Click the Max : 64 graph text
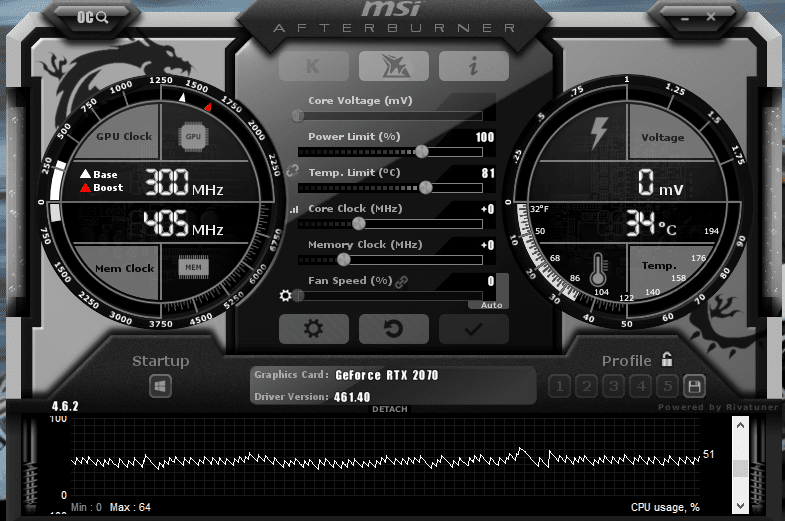This screenshot has height=521, width=785. [x=130, y=507]
